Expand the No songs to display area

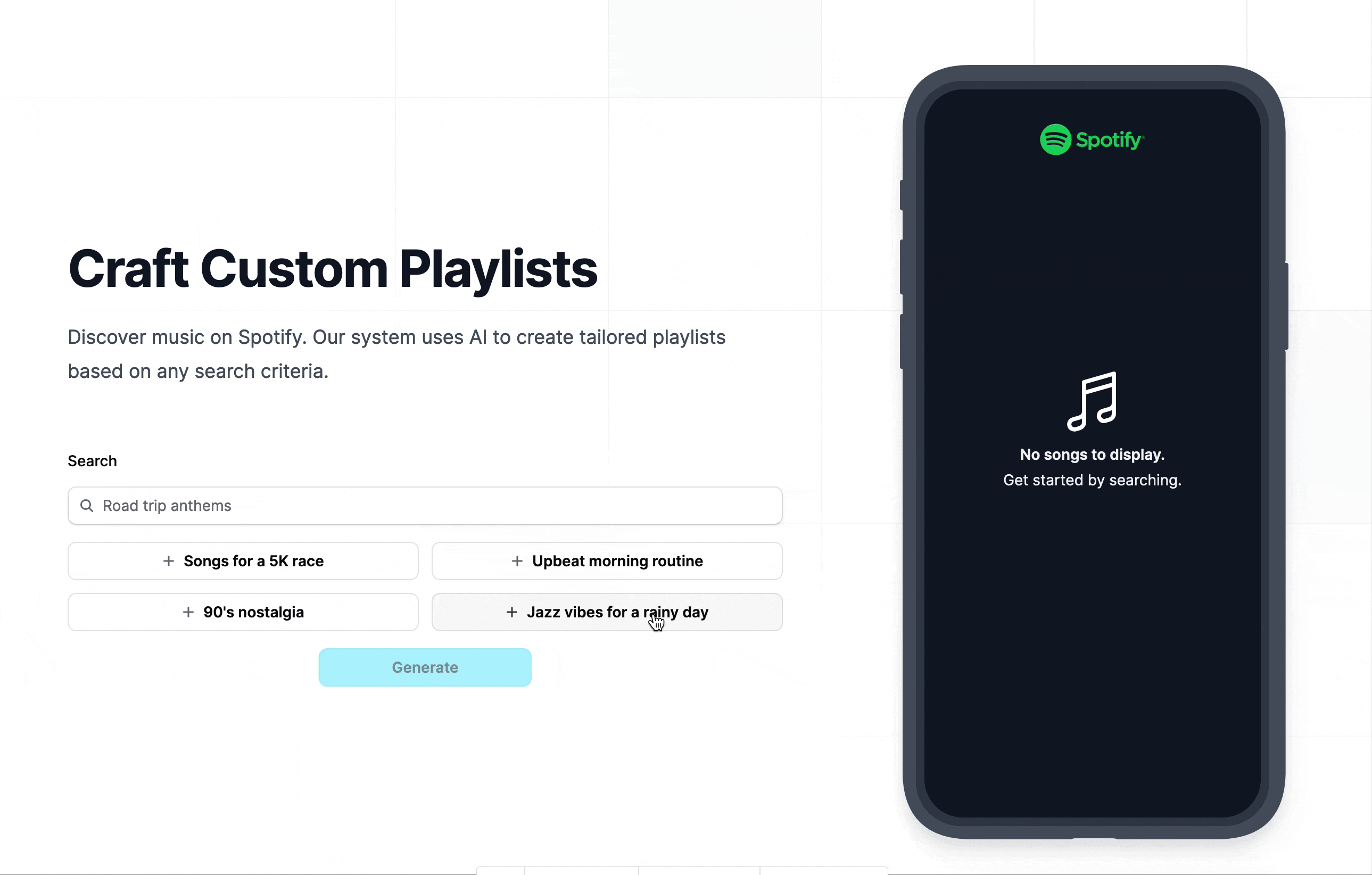point(1093,454)
